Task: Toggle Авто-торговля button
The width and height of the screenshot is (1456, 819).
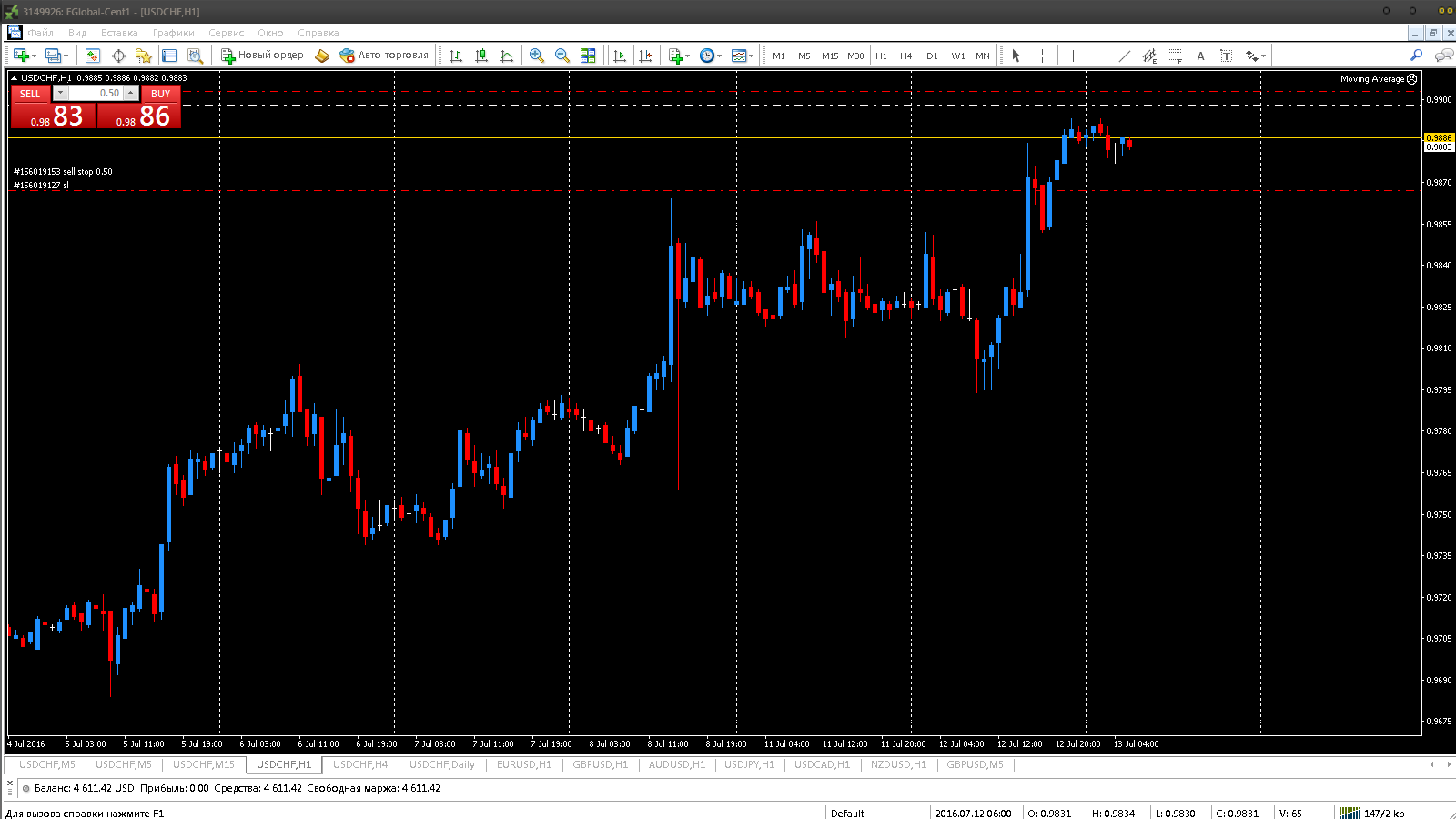Action: pyautogui.click(x=383, y=56)
